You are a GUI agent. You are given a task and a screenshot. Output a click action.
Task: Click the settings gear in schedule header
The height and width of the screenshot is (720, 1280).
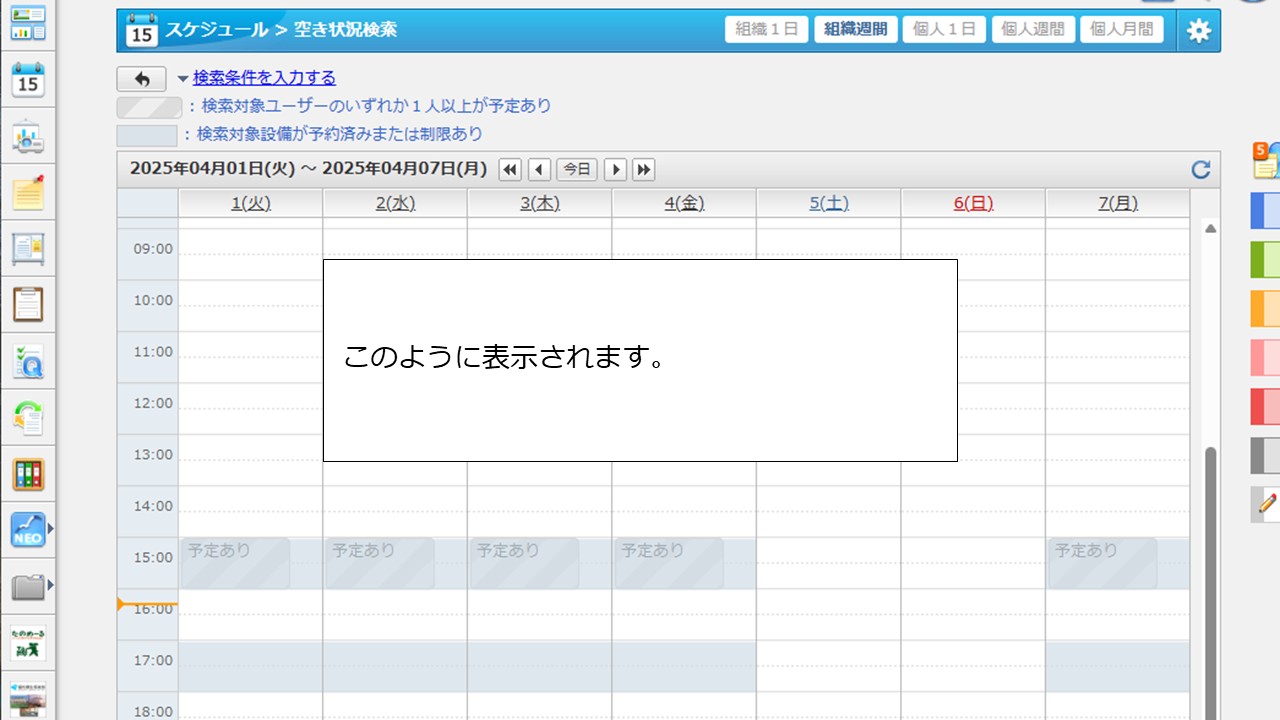click(1198, 31)
